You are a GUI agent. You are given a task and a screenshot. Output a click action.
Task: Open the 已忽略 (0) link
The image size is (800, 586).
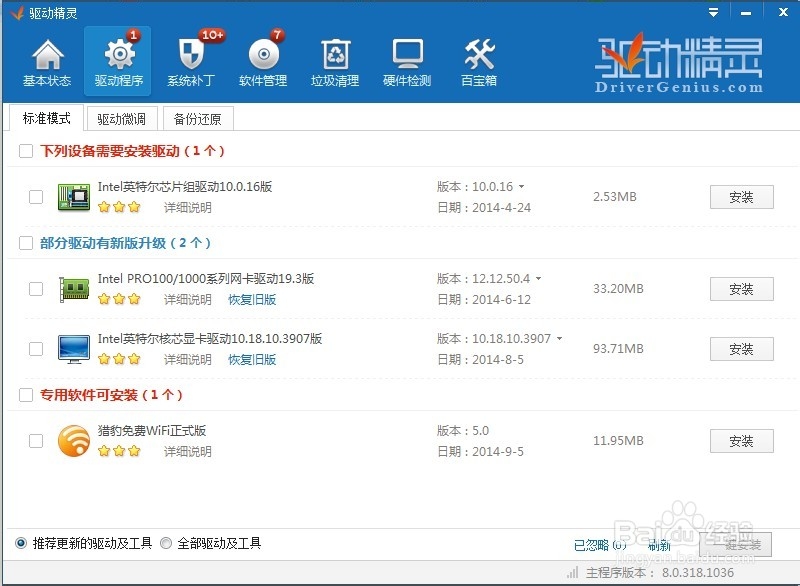click(x=600, y=545)
